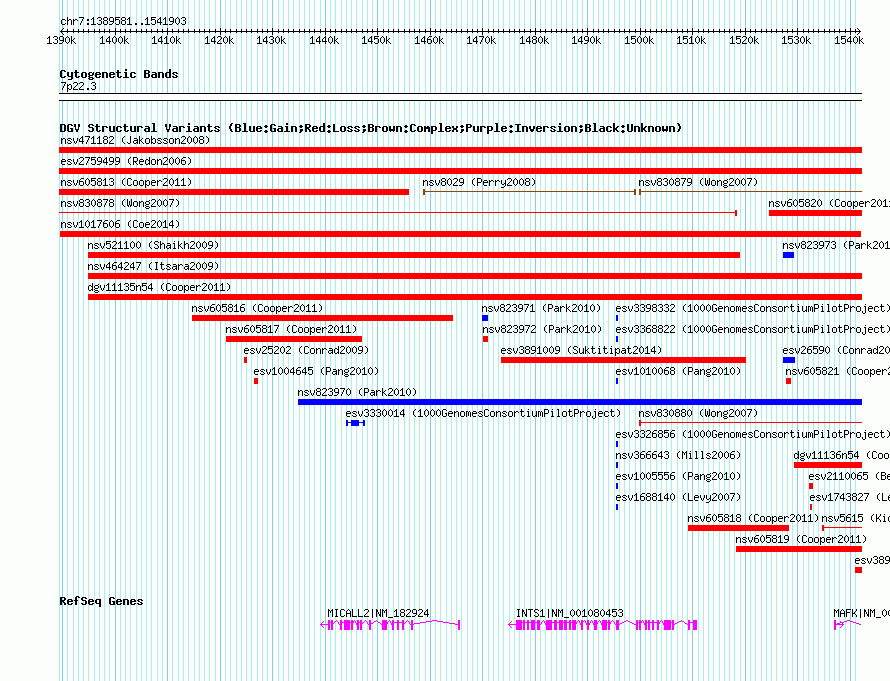Open the nsv605813 (Cooper2011) variant label
Screen dimensions: 890x681
pos(126,182)
